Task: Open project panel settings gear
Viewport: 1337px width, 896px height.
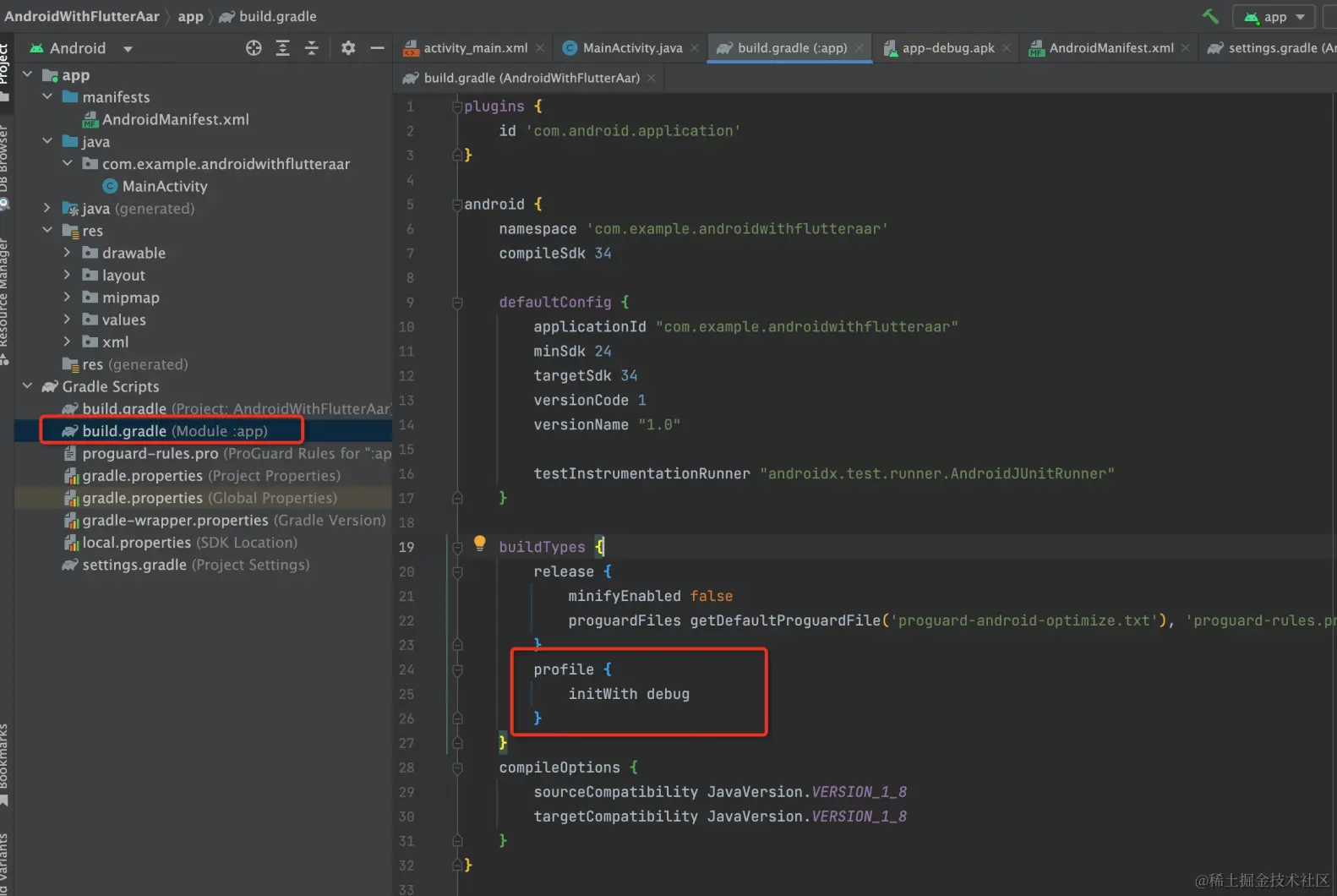Action: click(x=348, y=48)
